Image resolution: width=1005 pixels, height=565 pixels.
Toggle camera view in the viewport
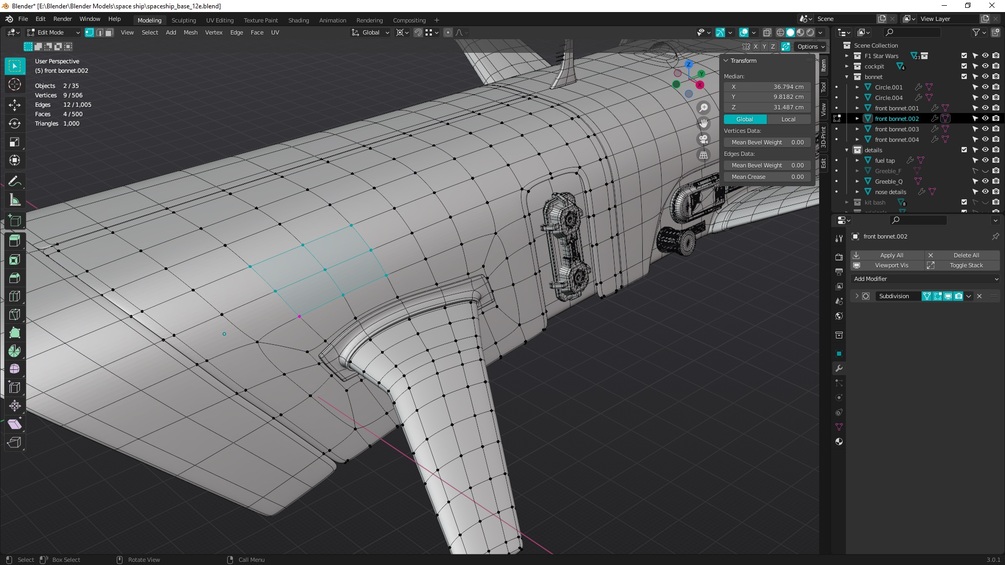click(x=703, y=139)
